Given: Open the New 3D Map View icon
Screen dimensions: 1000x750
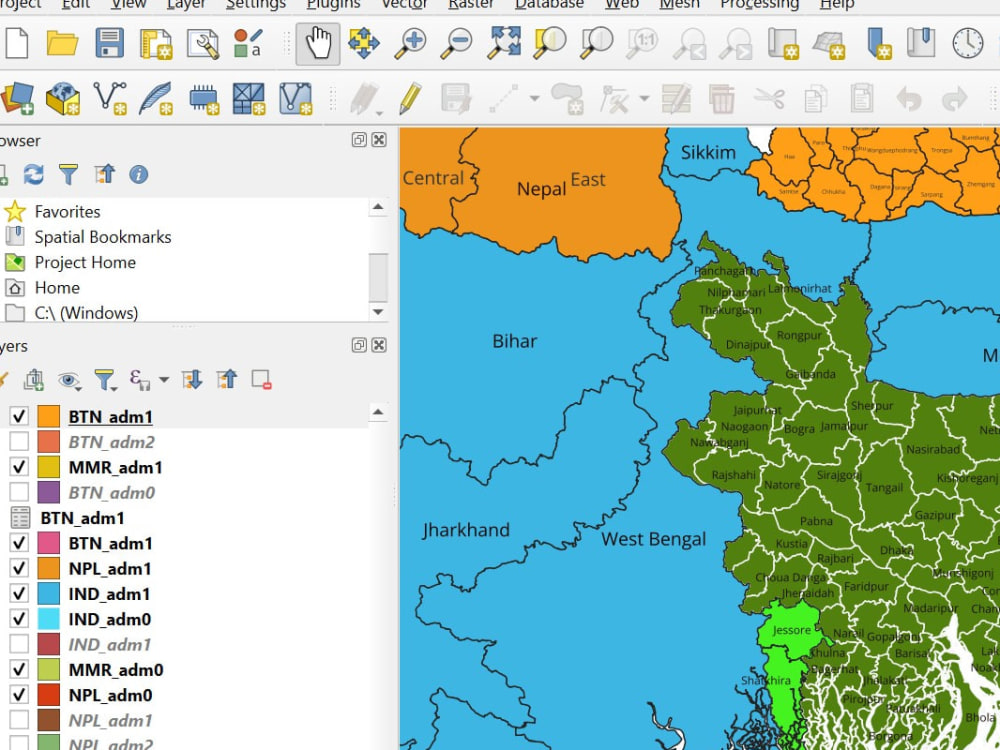Looking at the screenshot, I should (829, 44).
